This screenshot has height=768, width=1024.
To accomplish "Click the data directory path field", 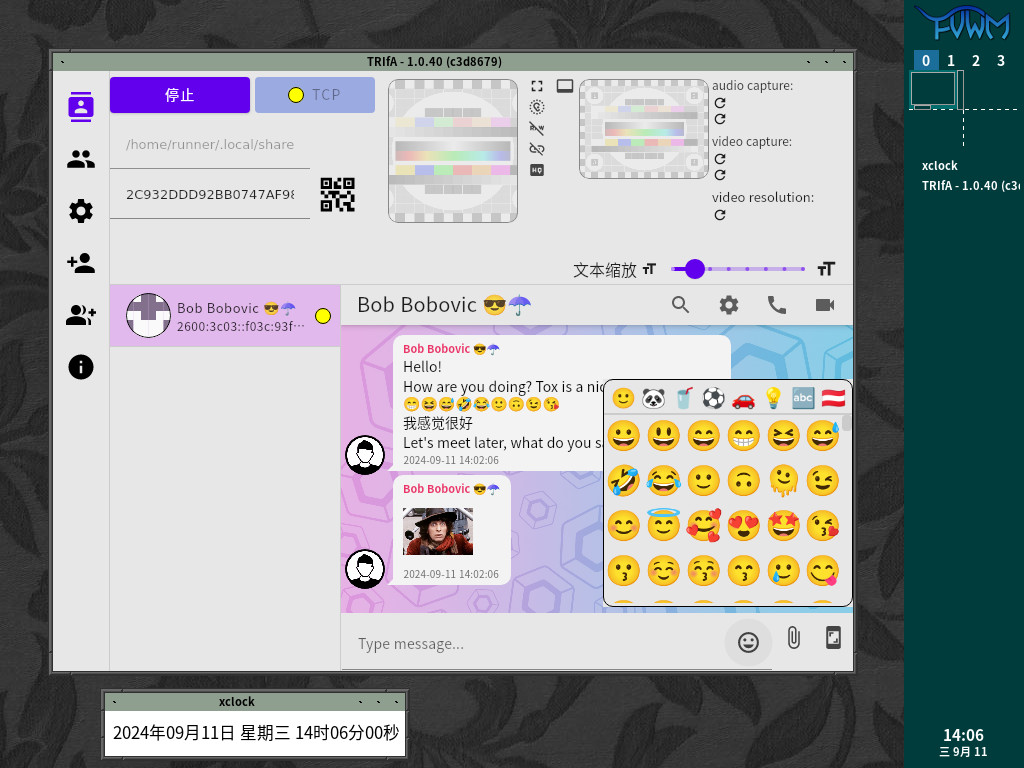I will (210, 144).
